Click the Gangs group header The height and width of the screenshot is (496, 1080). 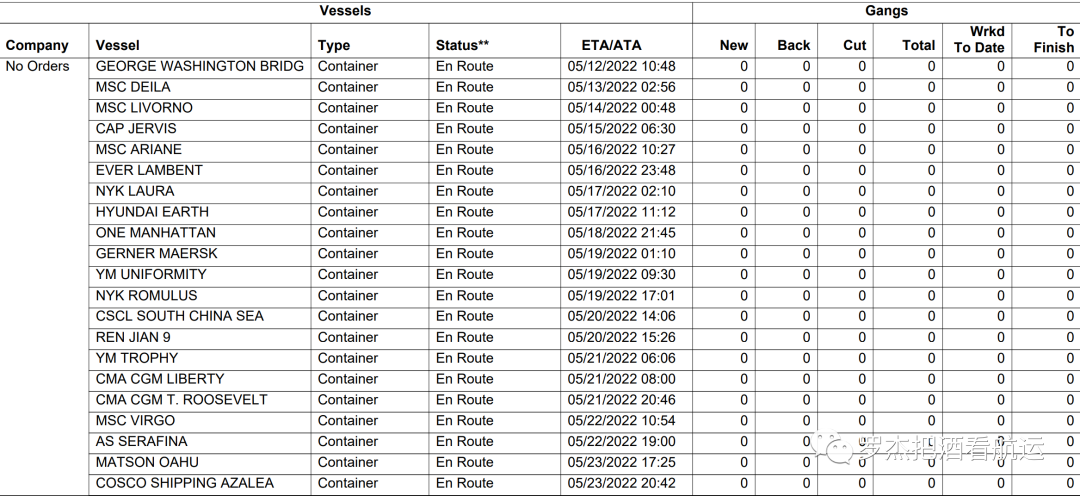[886, 11]
